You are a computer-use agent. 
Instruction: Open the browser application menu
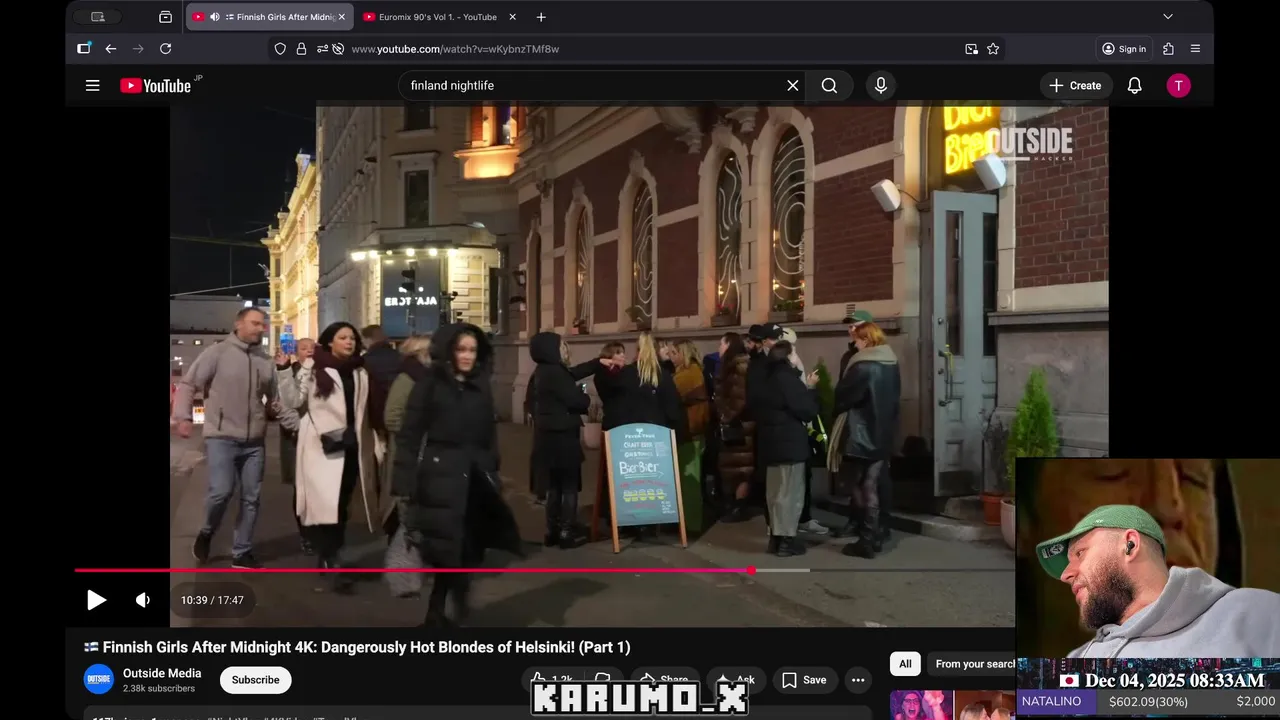pyautogui.click(x=1195, y=49)
